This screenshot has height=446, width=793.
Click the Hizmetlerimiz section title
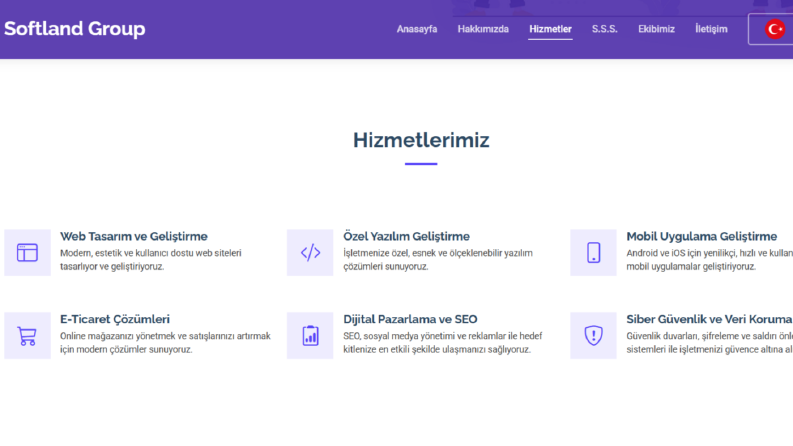tap(421, 140)
